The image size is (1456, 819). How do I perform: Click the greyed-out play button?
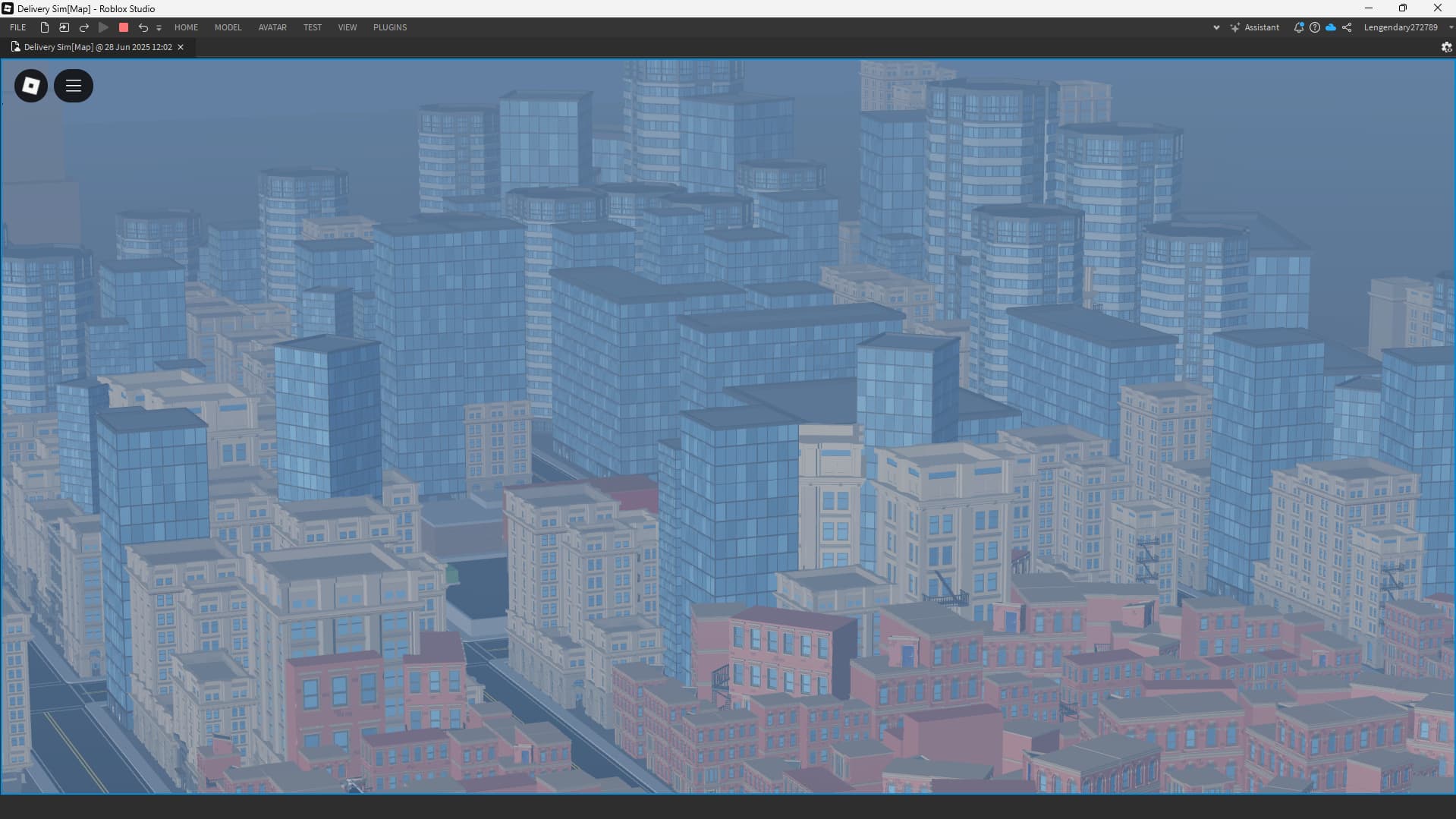click(104, 27)
